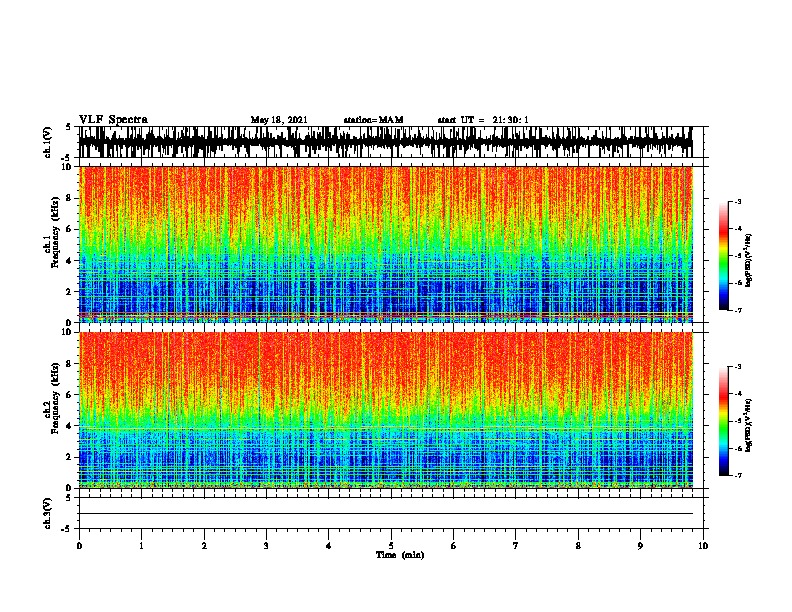Click time axis tick label "1"
This screenshot has width=792, height=612.
click(x=141, y=546)
